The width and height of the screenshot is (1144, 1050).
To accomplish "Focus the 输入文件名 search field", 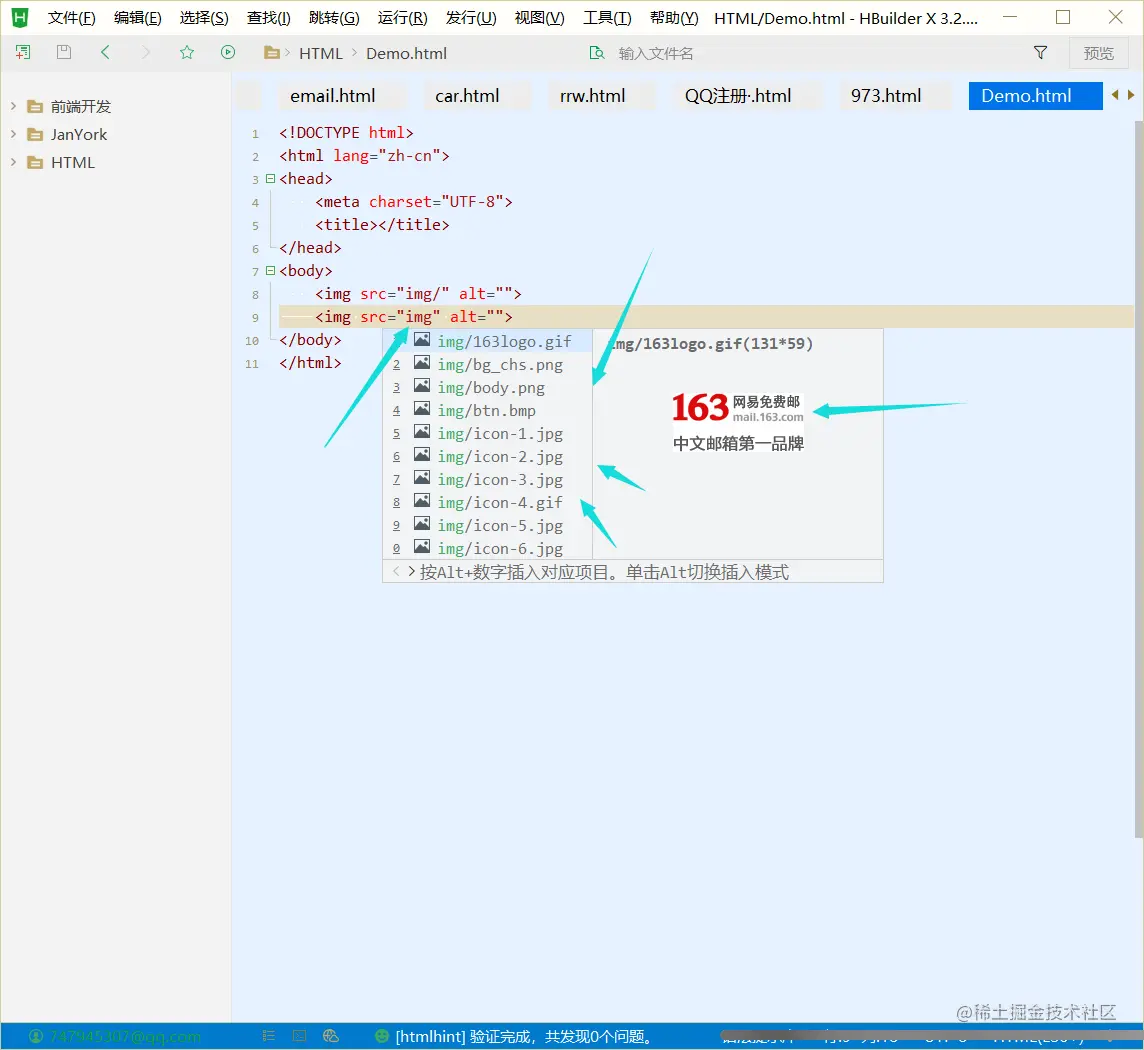I will (655, 53).
